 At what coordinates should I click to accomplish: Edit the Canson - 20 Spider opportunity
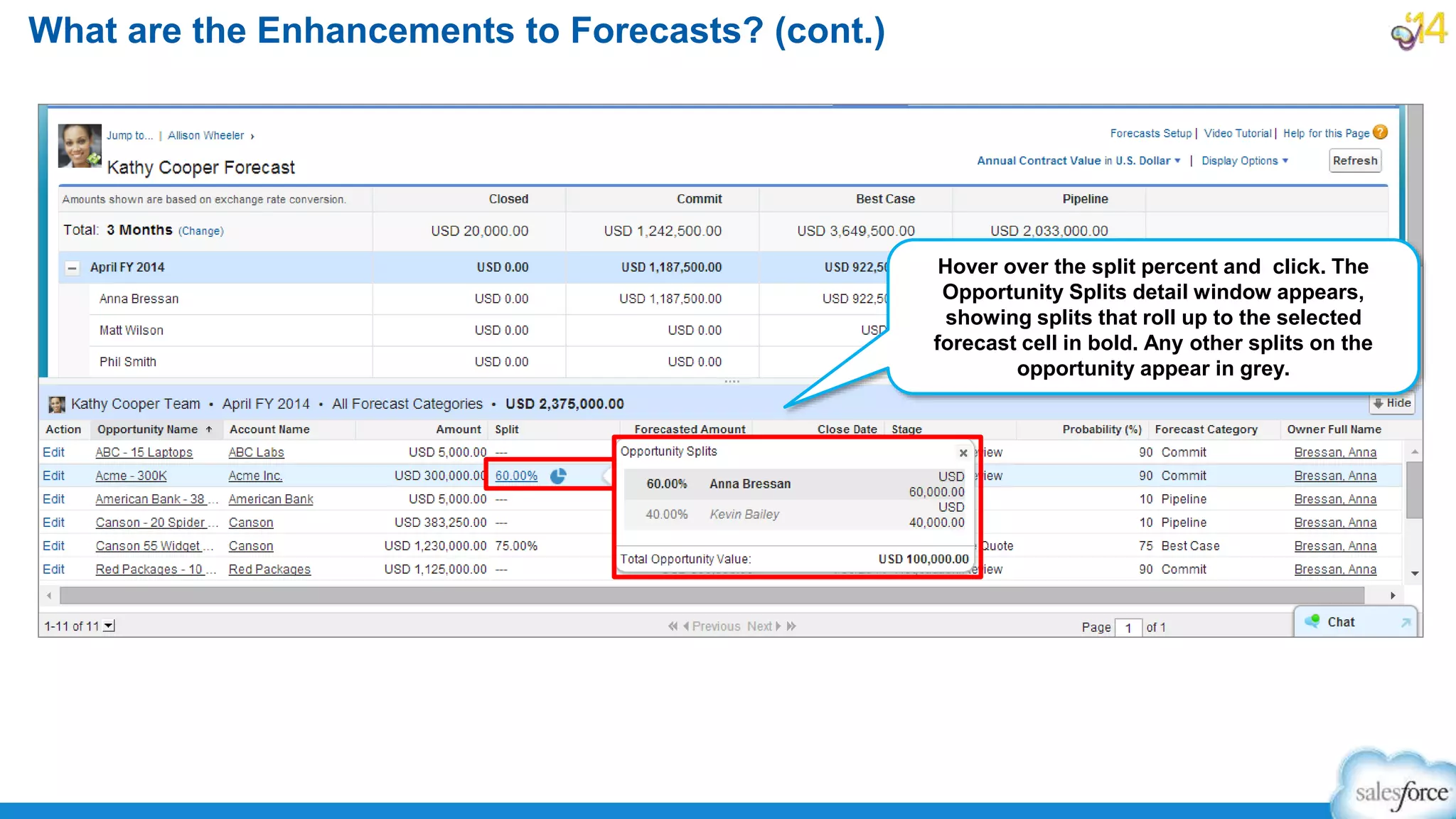(x=53, y=523)
